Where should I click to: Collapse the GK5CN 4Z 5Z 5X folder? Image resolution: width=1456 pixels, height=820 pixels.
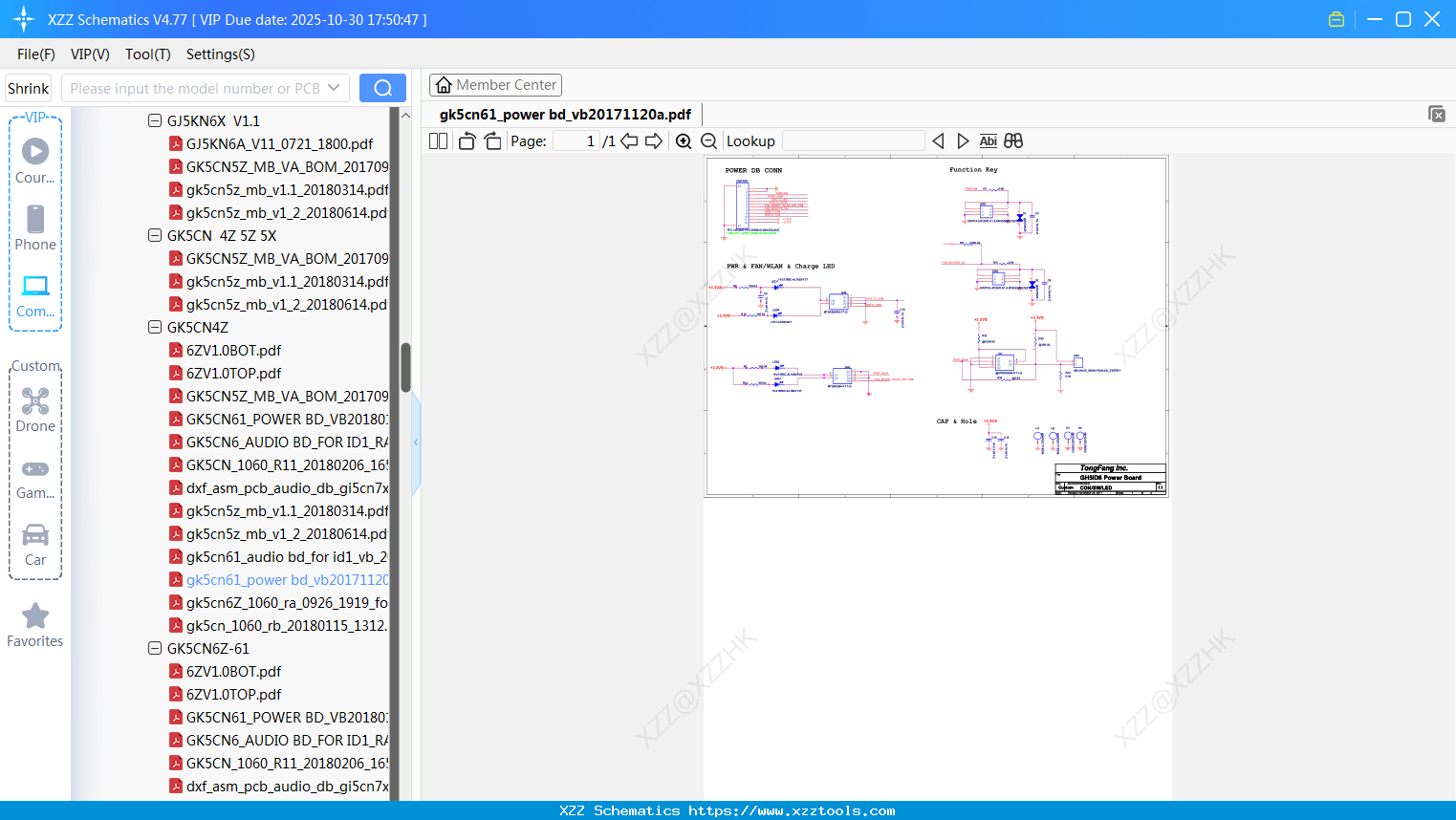coord(155,236)
